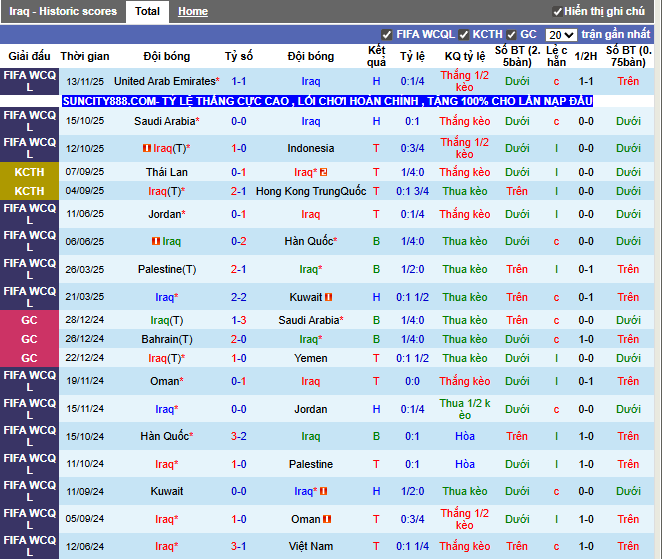Click the Thời gian column header
662x559 pixels.
click(x=85, y=56)
